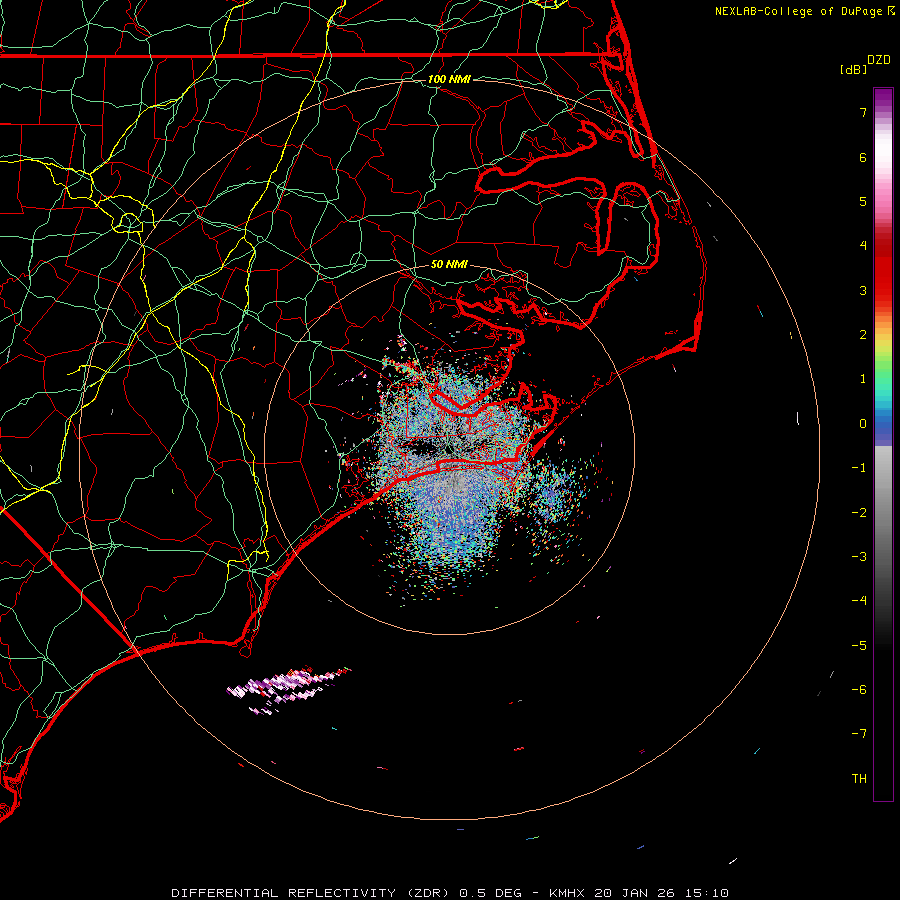
Task: Click the 20 JAN 26 15:10 timestamp
Action: click(661, 893)
